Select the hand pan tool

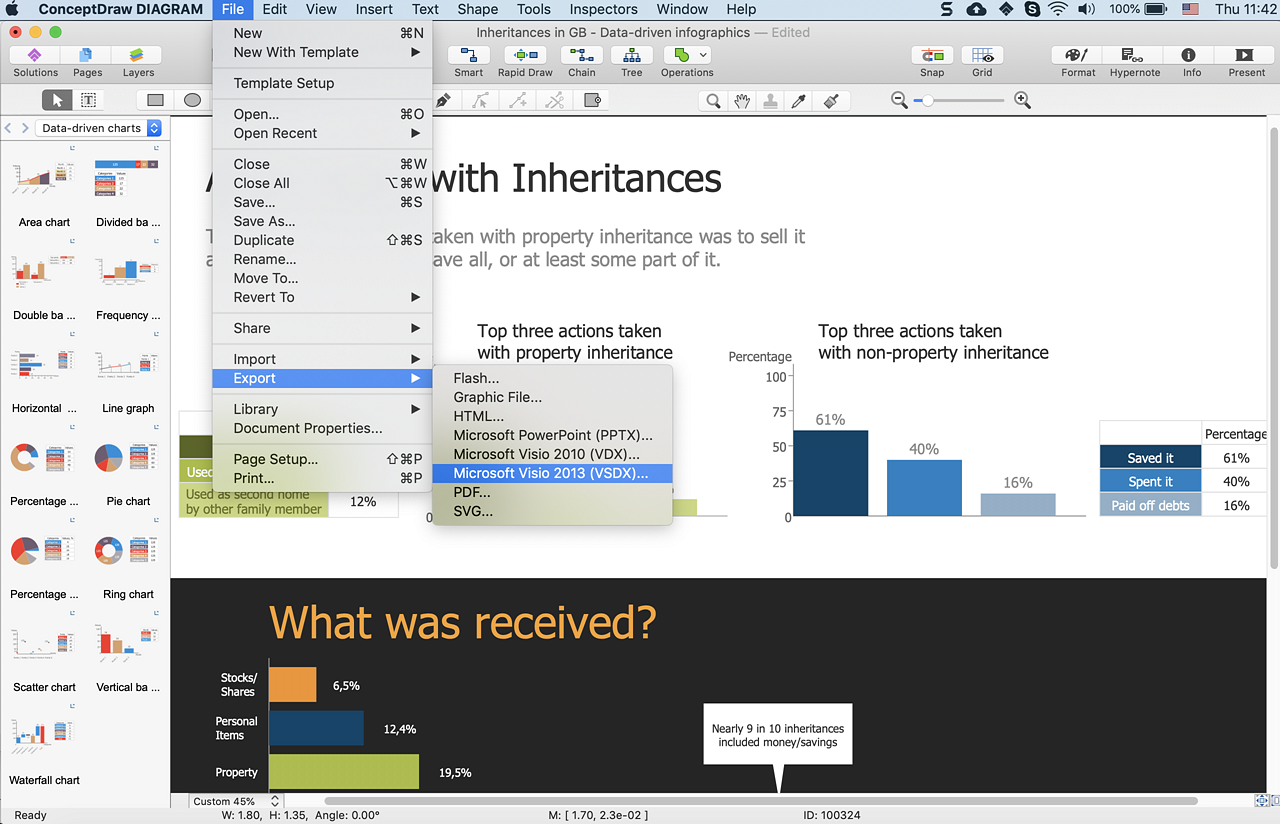(x=742, y=101)
